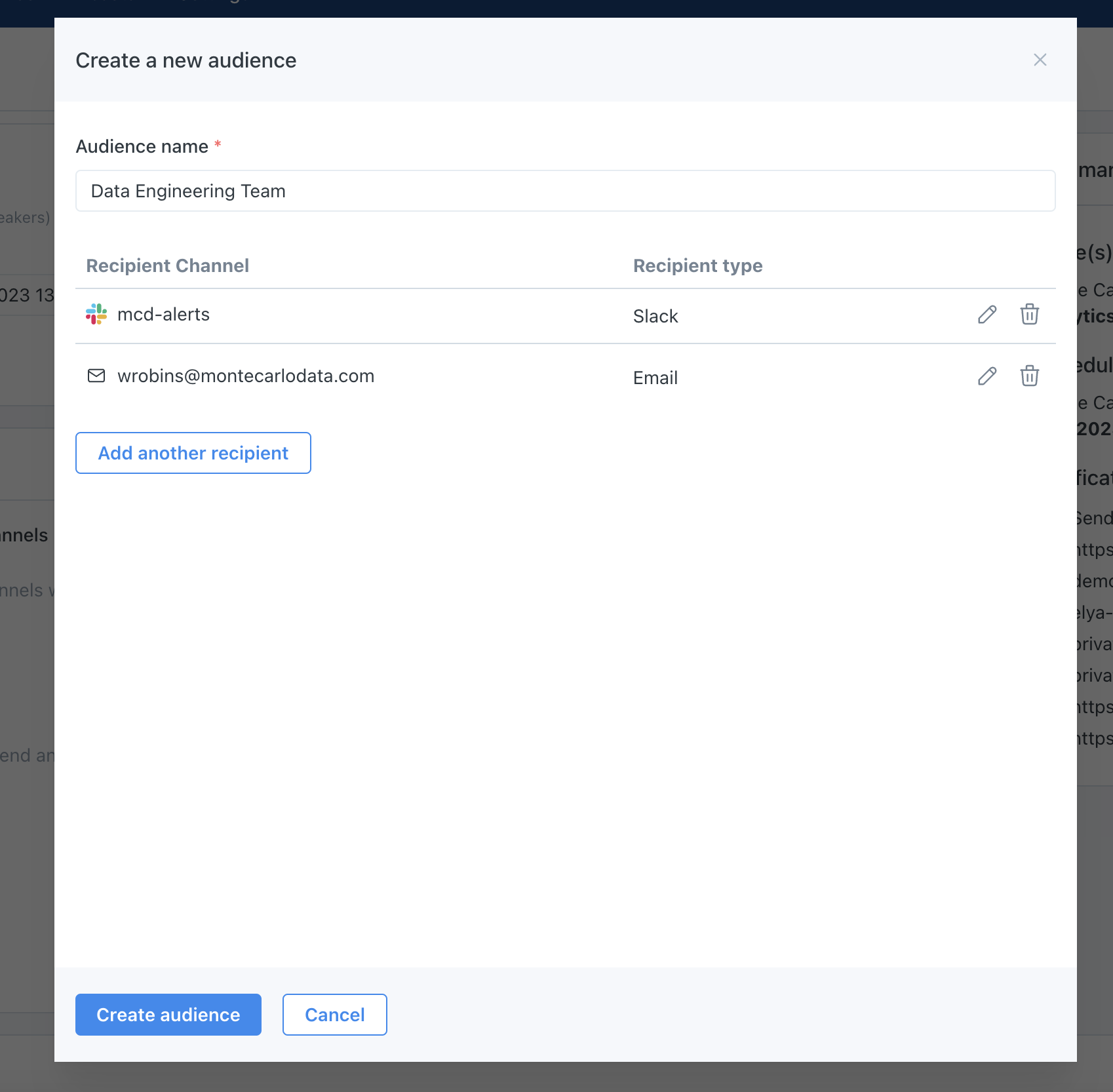Click the Email recipient type cell

(655, 378)
